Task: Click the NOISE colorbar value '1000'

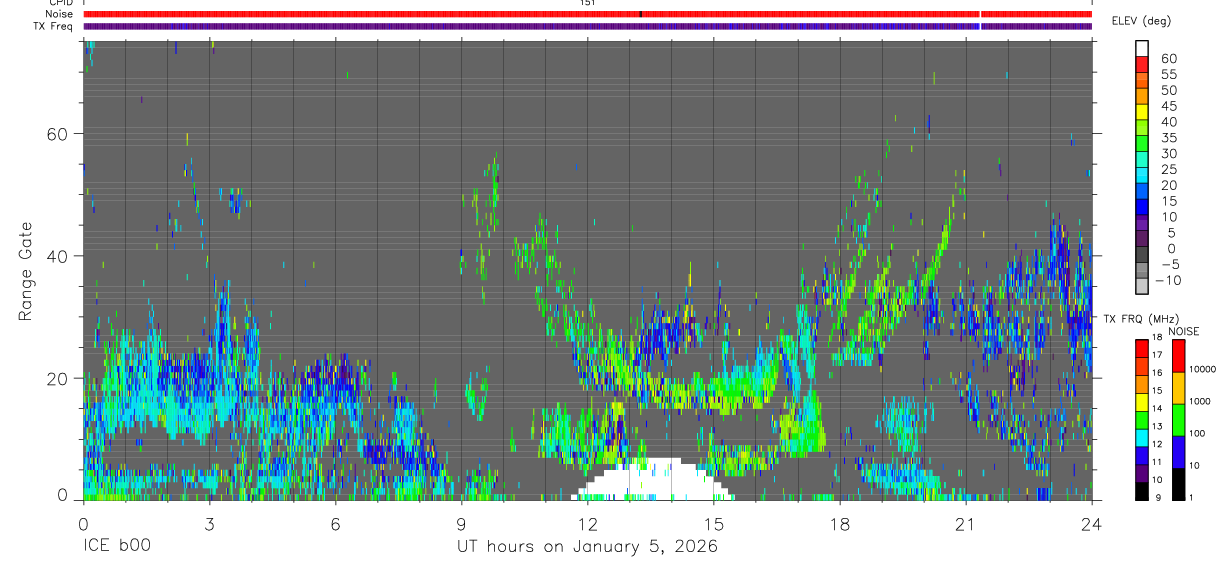Action: point(1202,401)
